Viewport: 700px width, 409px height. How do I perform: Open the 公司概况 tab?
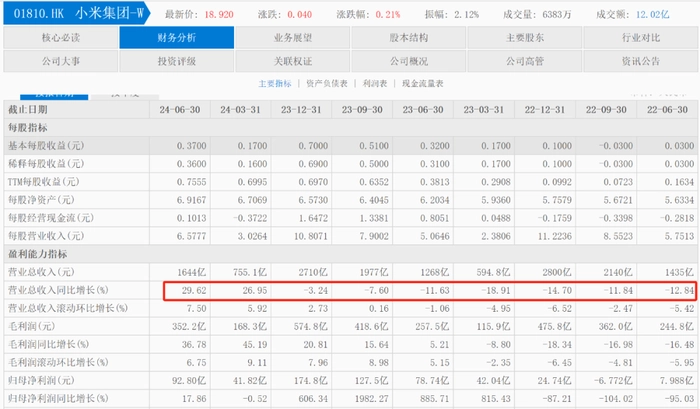(408, 60)
